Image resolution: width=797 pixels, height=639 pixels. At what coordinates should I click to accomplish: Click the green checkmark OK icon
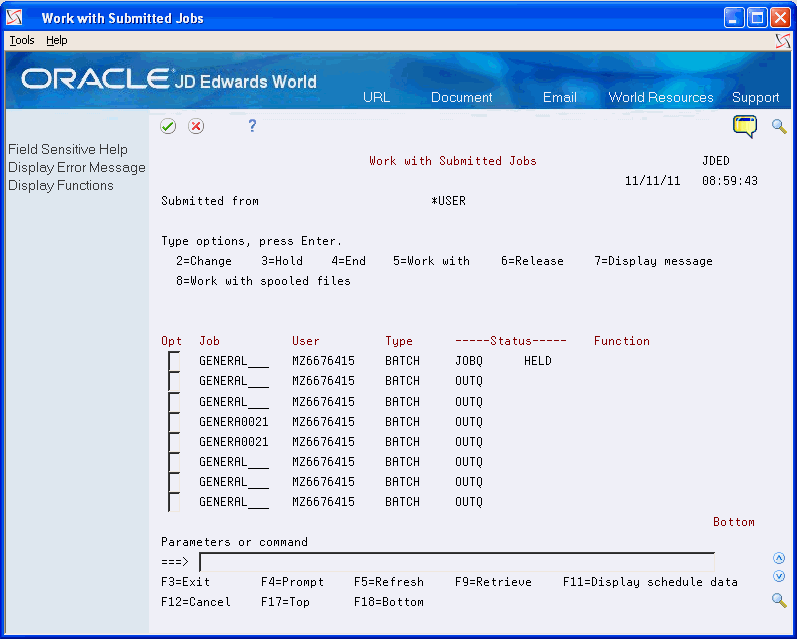pyautogui.click(x=168, y=126)
